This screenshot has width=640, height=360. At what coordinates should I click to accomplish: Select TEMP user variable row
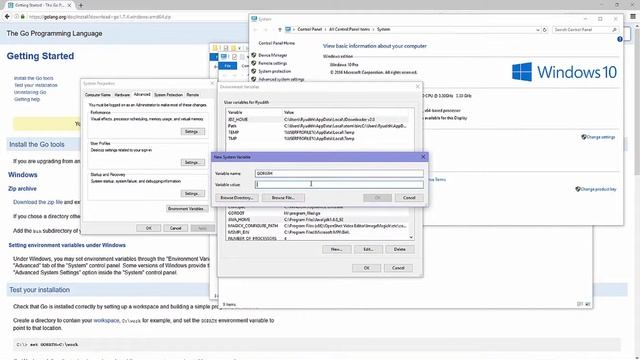click(317, 132)
